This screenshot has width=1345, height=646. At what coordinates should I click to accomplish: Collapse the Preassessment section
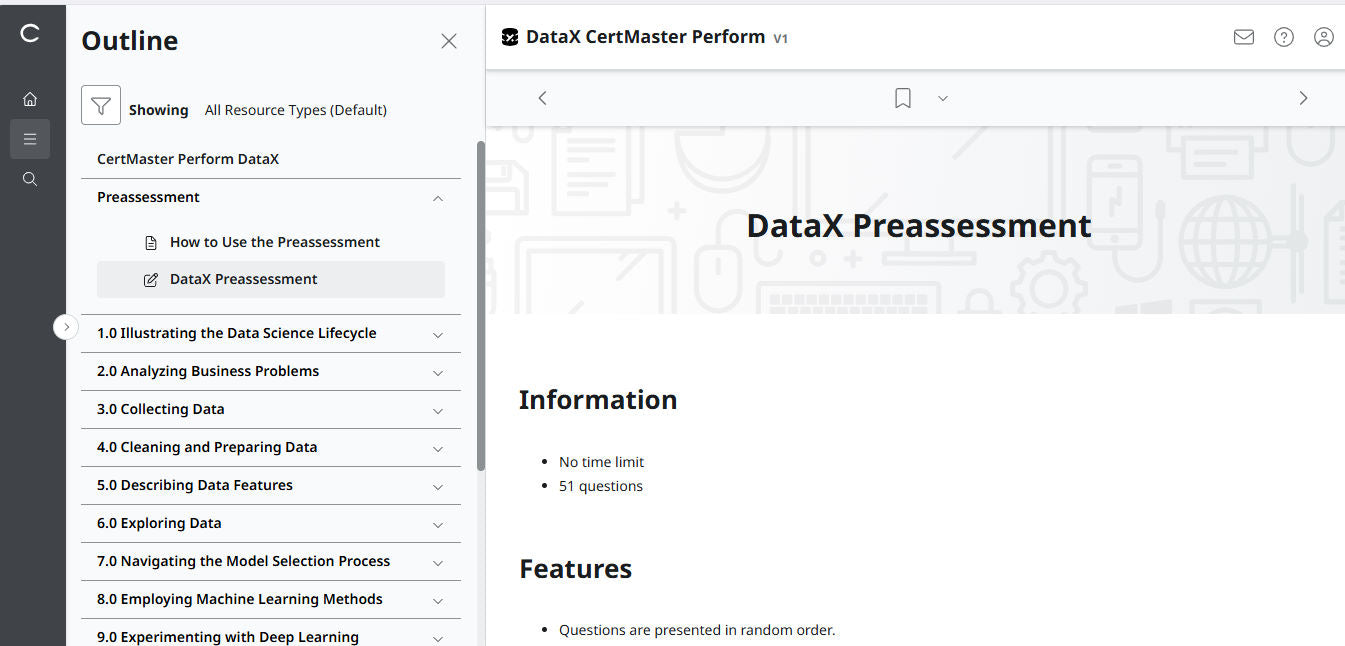point(438,198)
